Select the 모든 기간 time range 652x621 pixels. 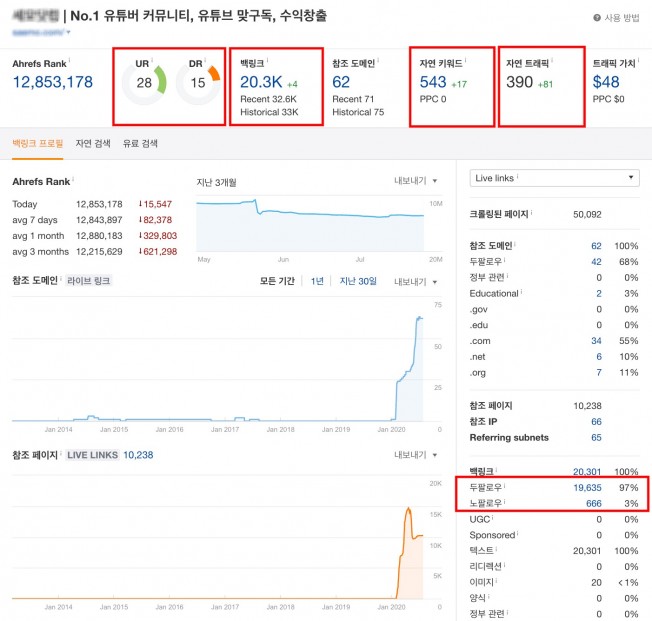pyautogui.click(x=277, y=281)
